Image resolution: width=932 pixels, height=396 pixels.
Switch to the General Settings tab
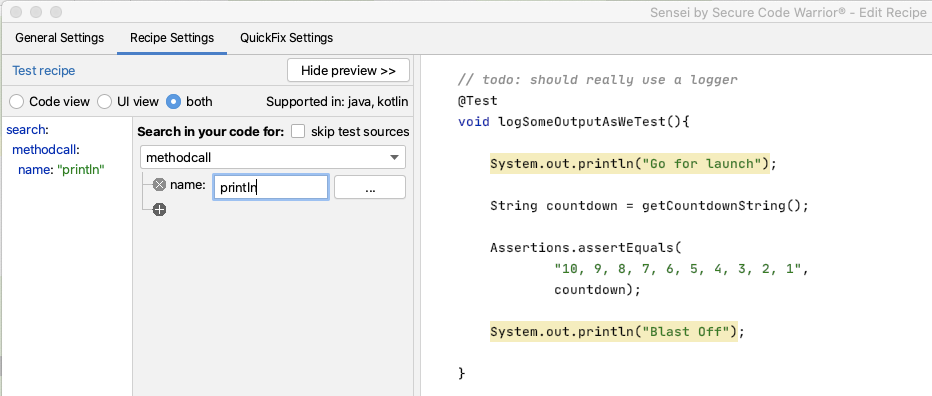[x=59, y=38]
